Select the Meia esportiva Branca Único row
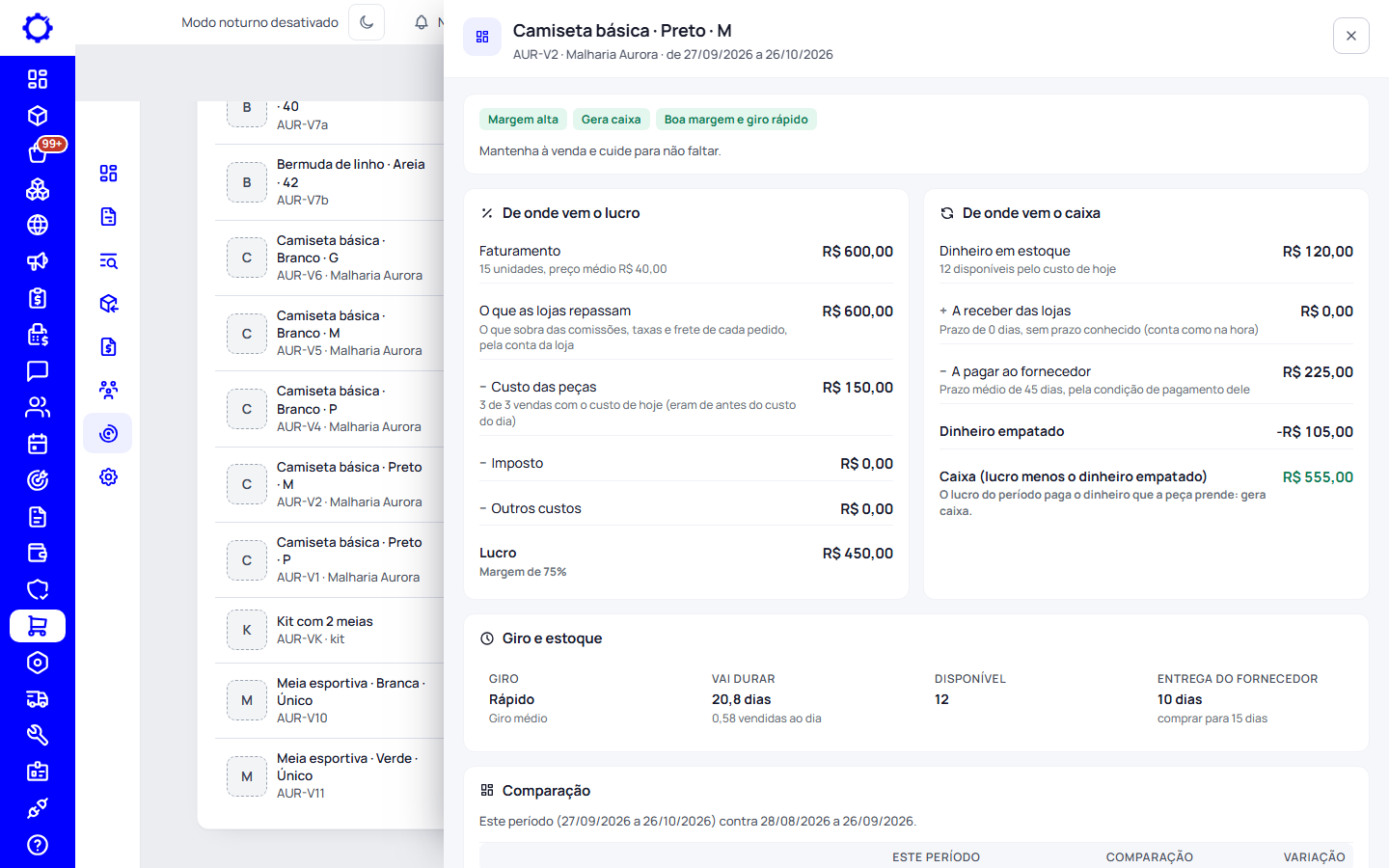 point(329,700)
